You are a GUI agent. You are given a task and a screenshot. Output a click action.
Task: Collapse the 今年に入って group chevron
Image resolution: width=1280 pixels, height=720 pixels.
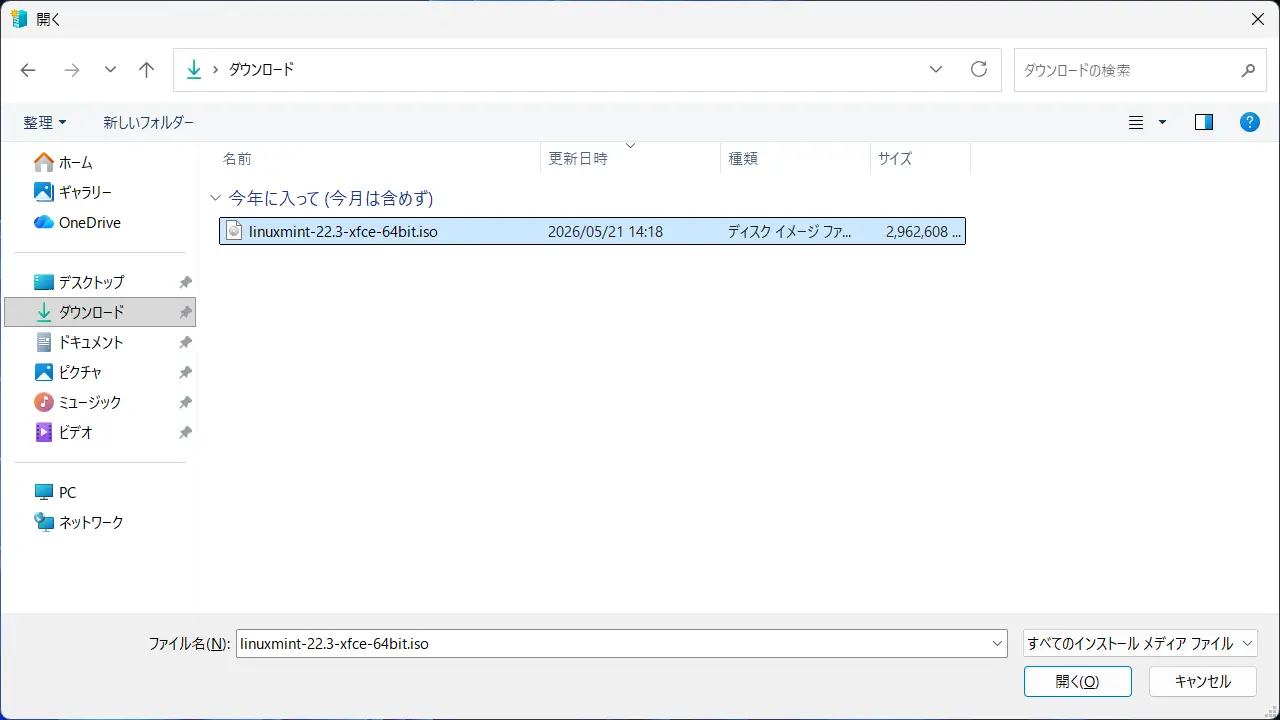pyautogui.click(x=214, y=198)
